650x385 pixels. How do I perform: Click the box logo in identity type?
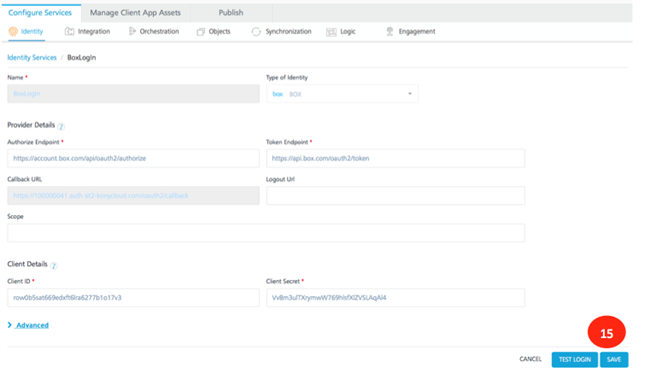pos(278,94)
